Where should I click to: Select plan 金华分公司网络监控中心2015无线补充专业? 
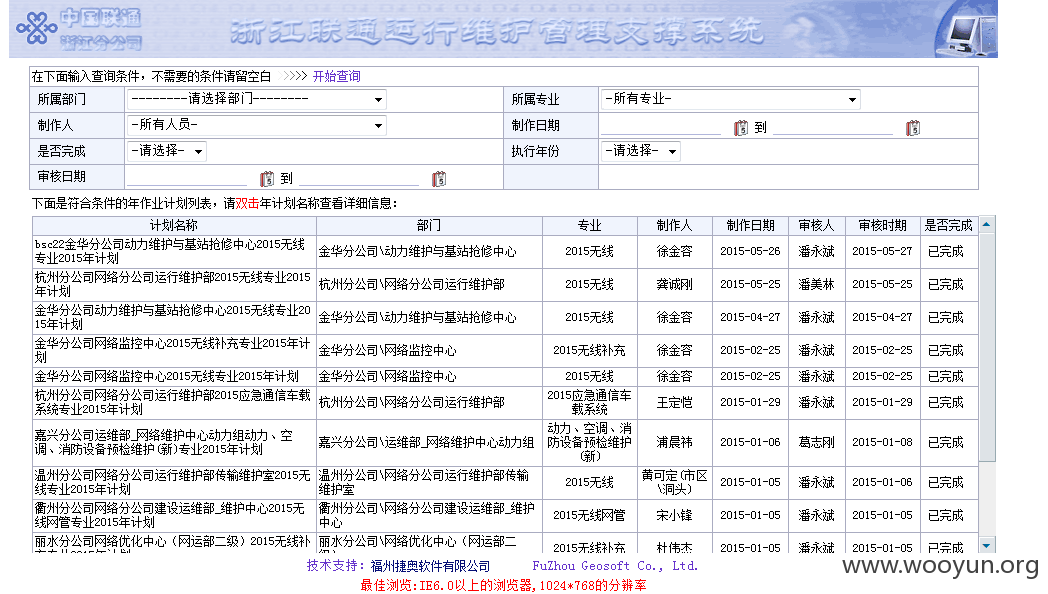point(174,350)
